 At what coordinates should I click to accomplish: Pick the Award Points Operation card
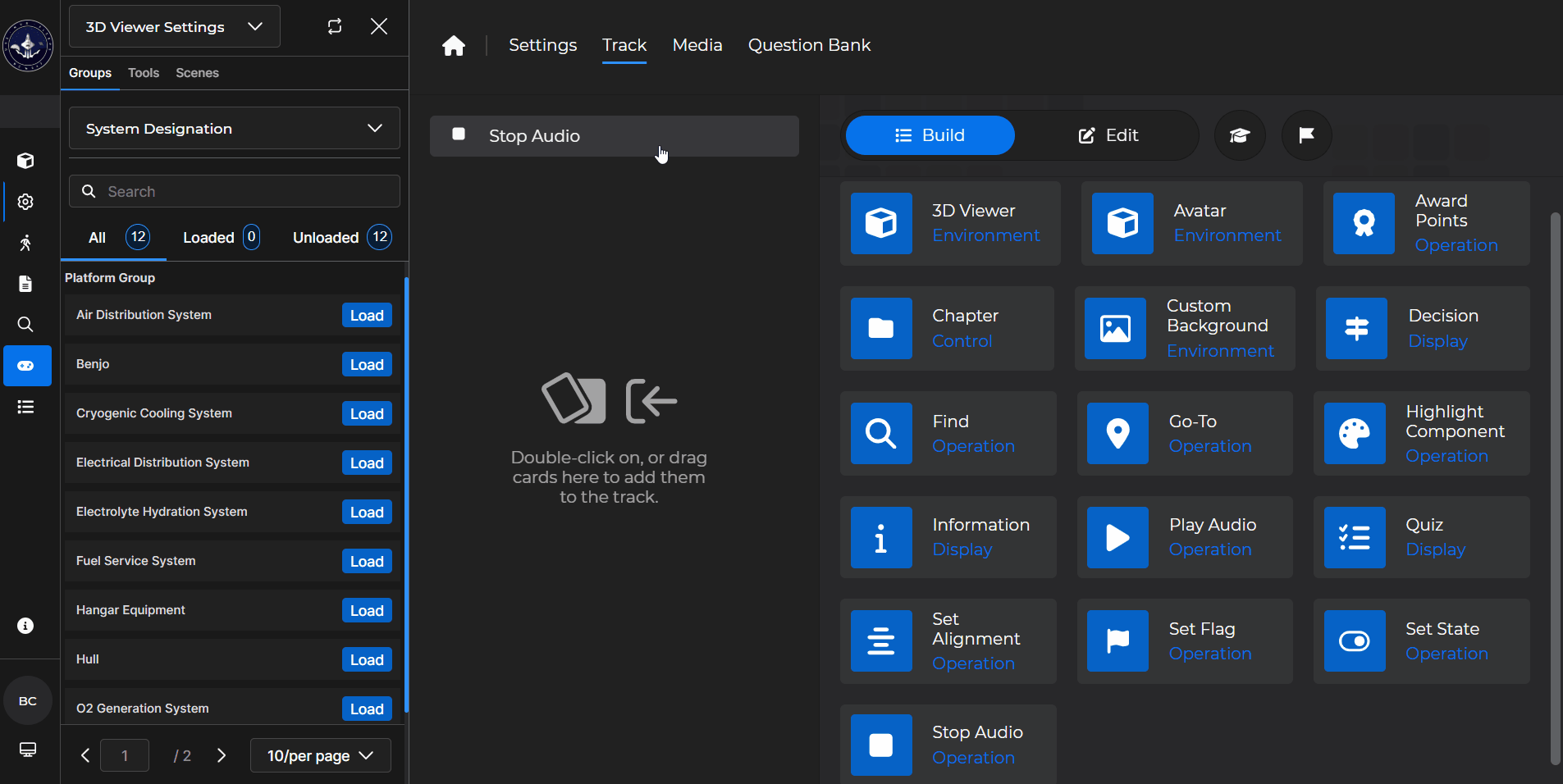pyautogui.click(x=1426, y=223)
